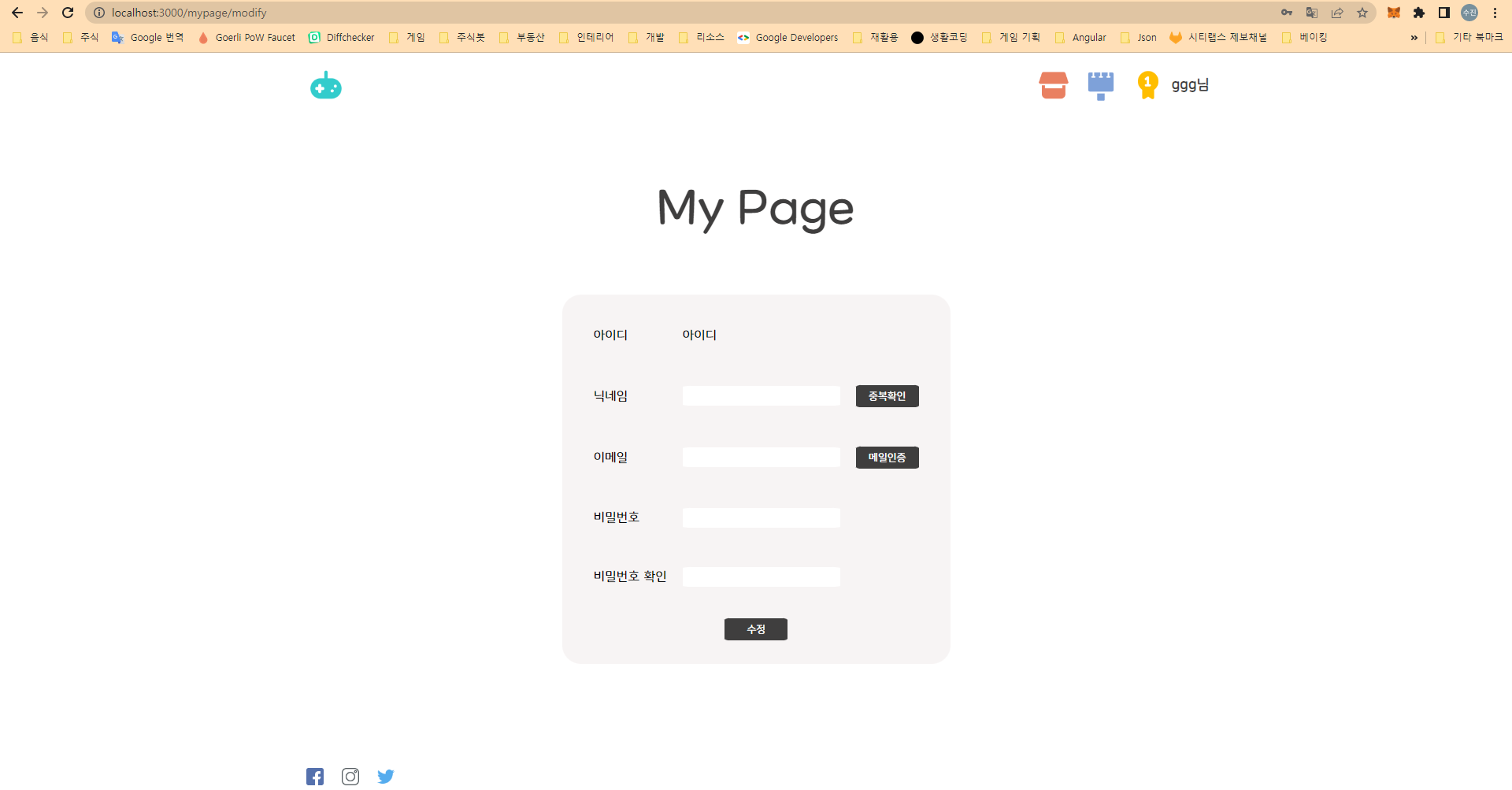1512x790 pixels.
Task: Click the 중복확인 nickname check button
Action: [x=887, y=395]
